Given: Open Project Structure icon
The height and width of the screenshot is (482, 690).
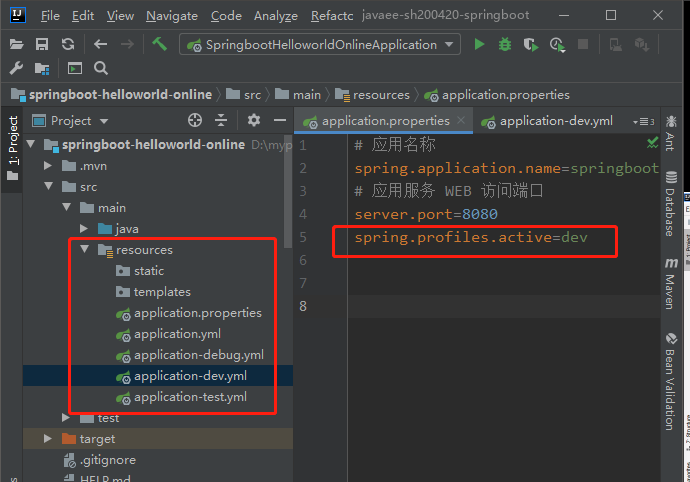Looking at the screenshot, I should point(42,69).
